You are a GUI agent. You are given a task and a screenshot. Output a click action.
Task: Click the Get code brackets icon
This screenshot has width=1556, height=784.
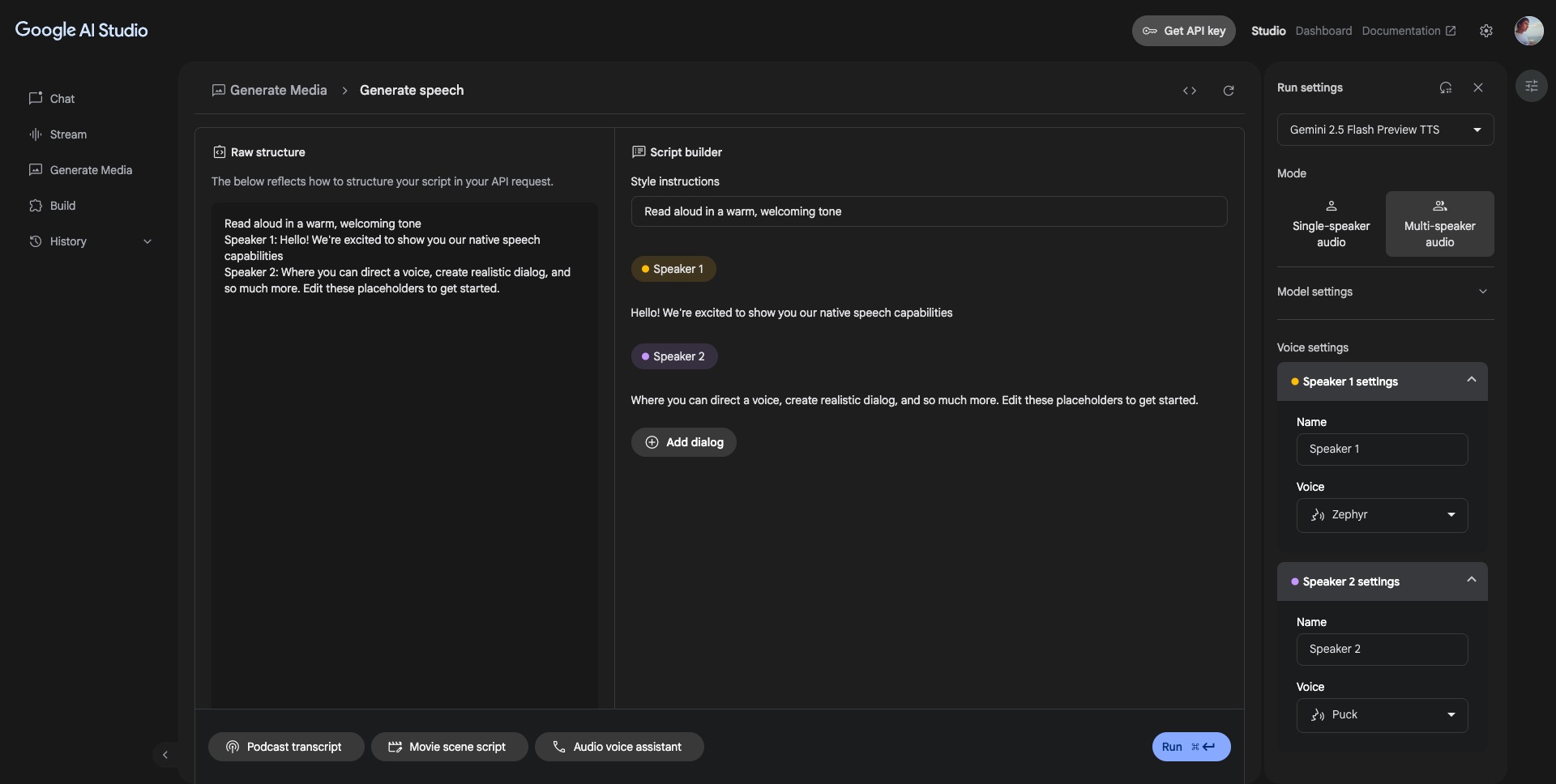1190,91
